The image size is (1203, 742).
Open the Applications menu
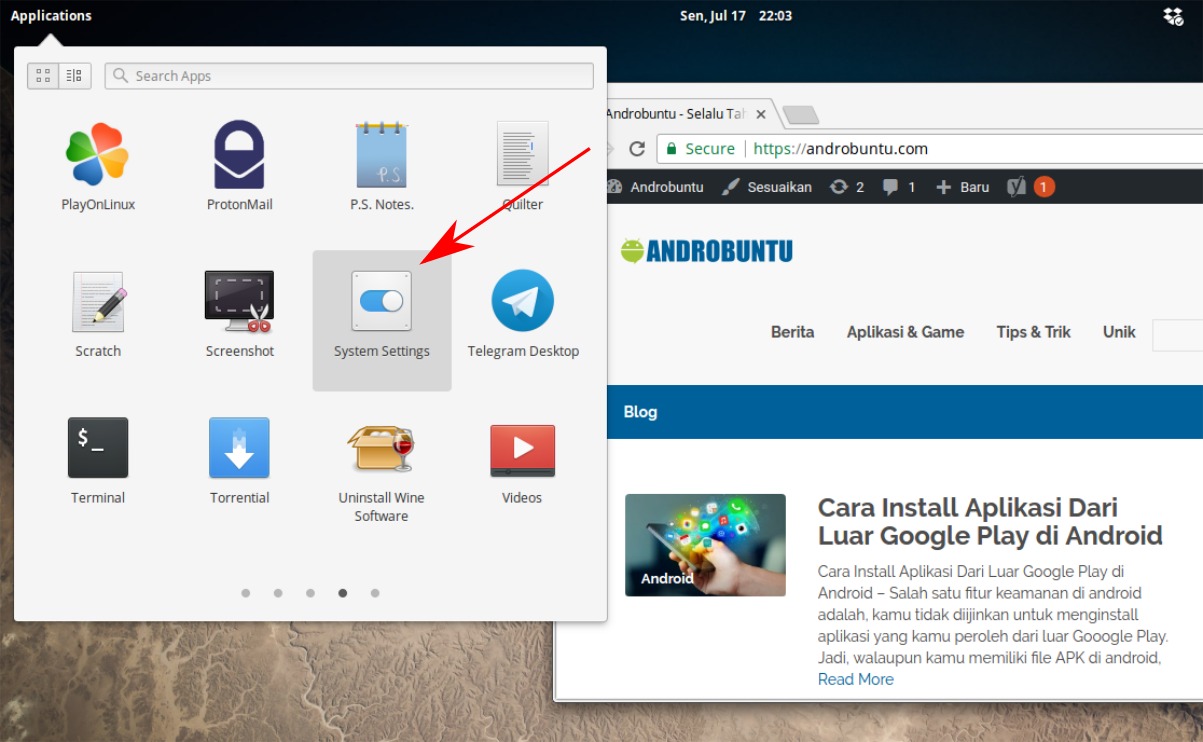[x=51, y=15]
